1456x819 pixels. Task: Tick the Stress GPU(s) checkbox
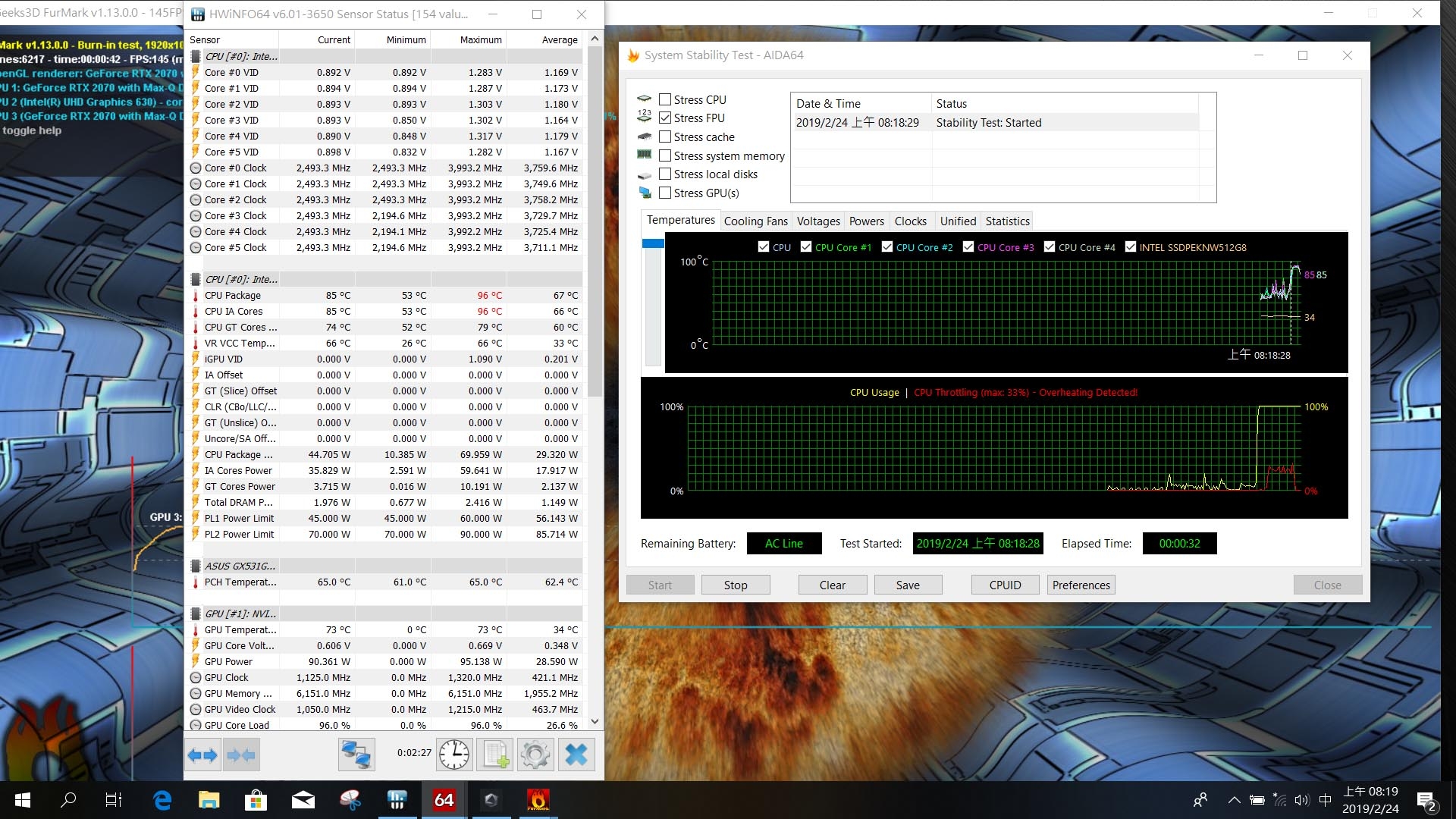coord(665,193)
